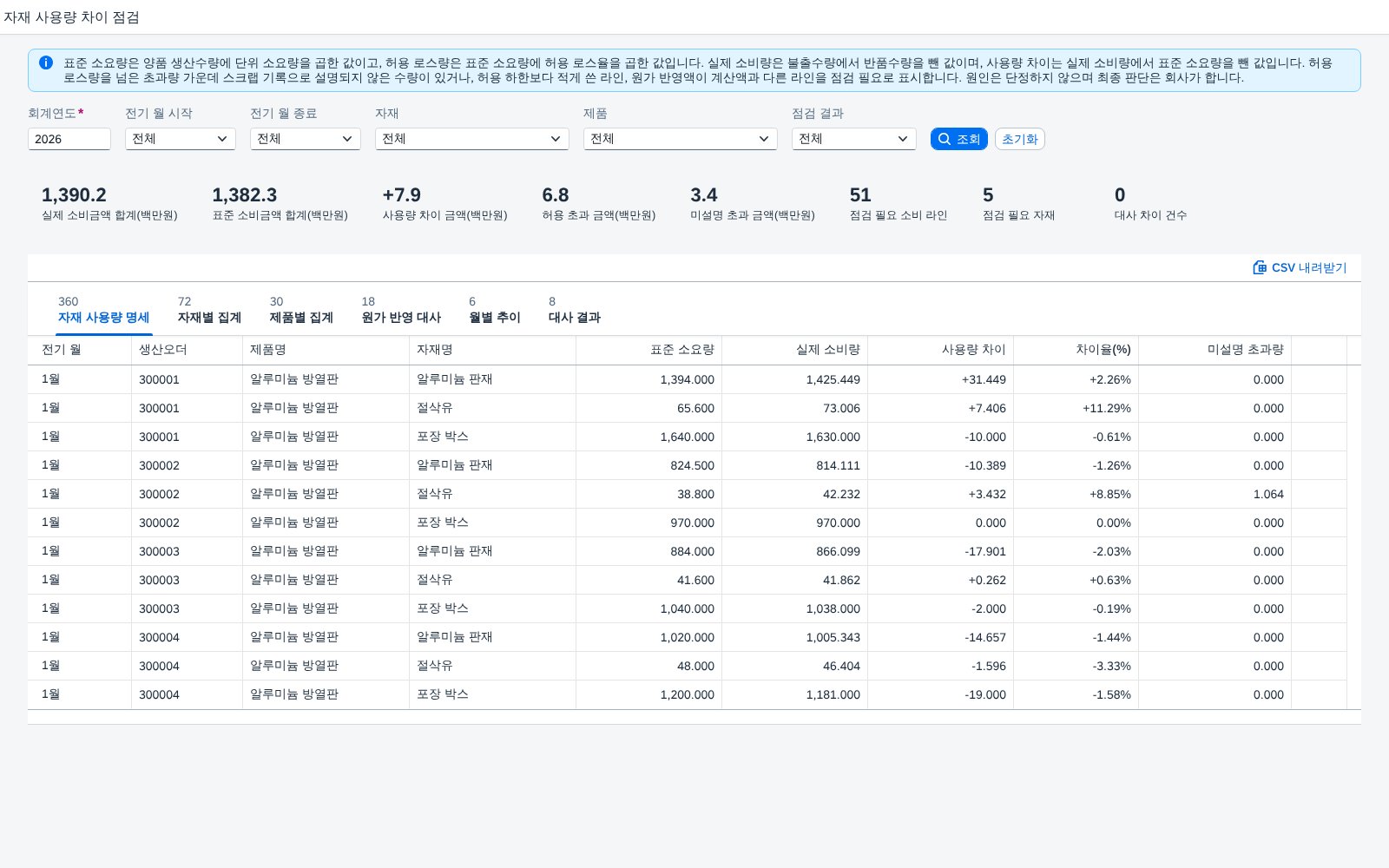The image size is (1389, 868).
Task: Click the 전기 월 column header
Action: click(x=80, y=350)
